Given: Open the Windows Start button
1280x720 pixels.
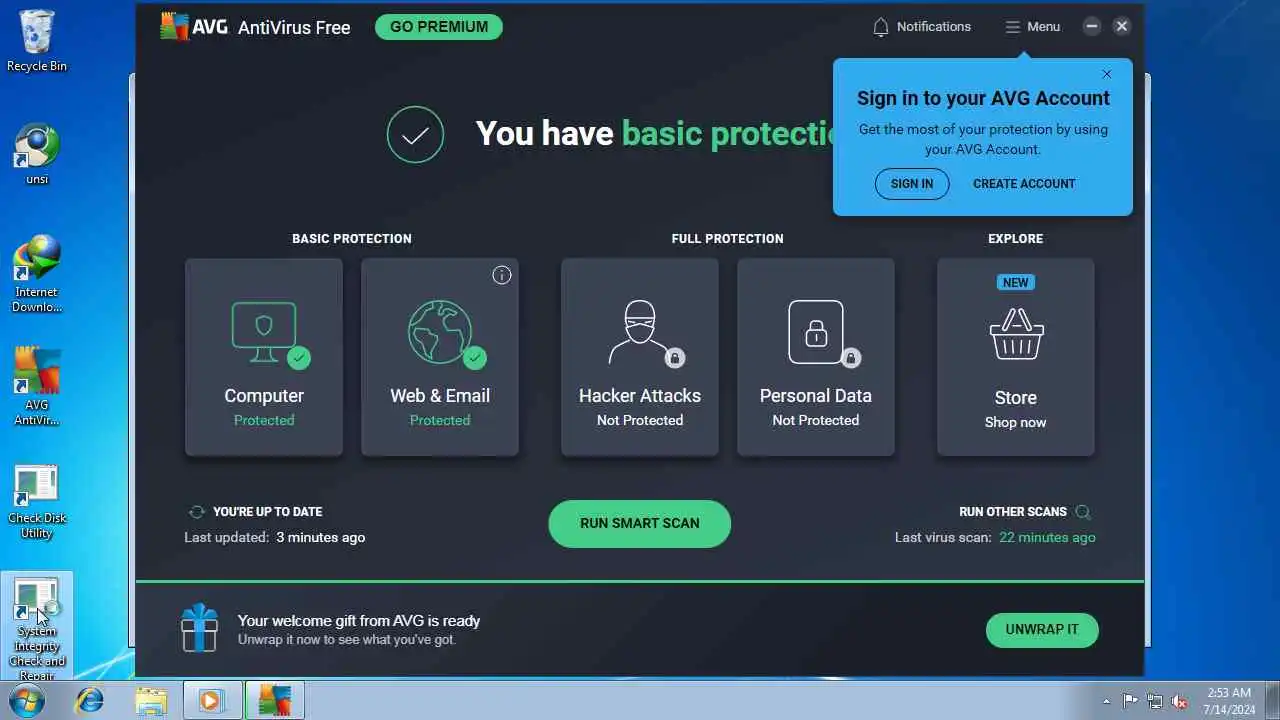Looking at the screenshot, I should click(27, 700).
